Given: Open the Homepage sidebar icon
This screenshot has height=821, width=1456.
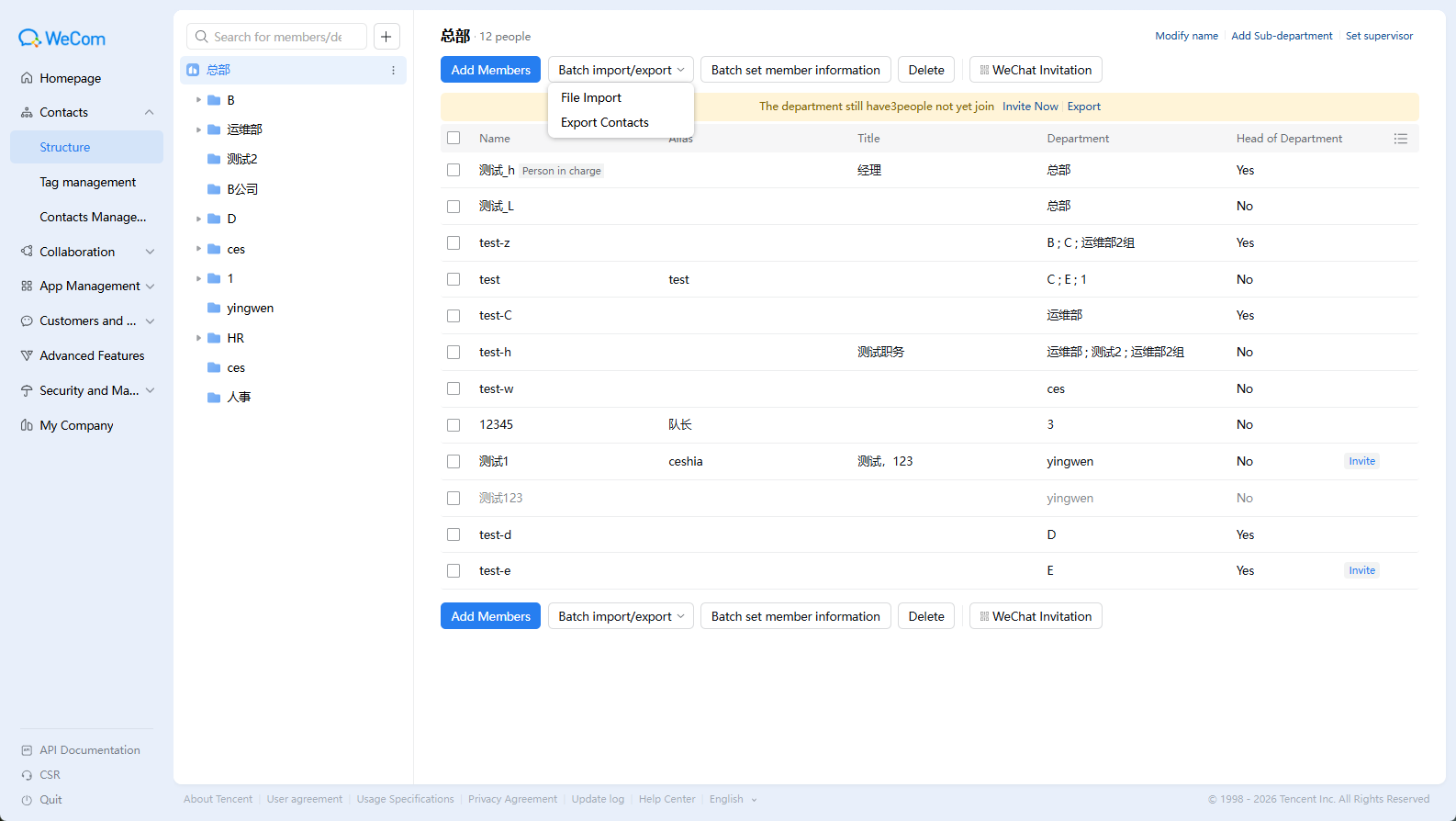Looking at the screenshot, I should coord(27,78).
